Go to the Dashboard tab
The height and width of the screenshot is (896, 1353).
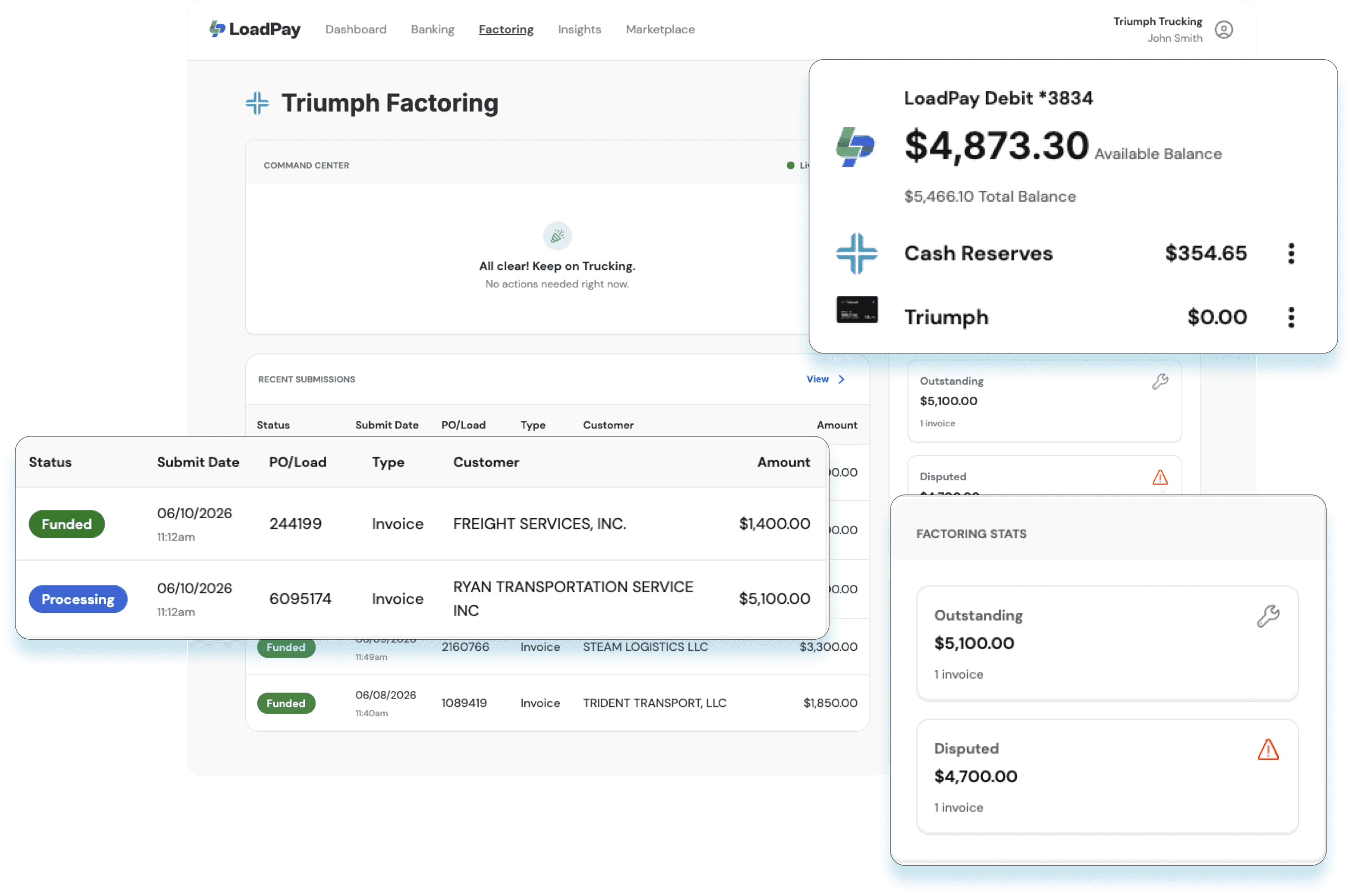[356, 29]
